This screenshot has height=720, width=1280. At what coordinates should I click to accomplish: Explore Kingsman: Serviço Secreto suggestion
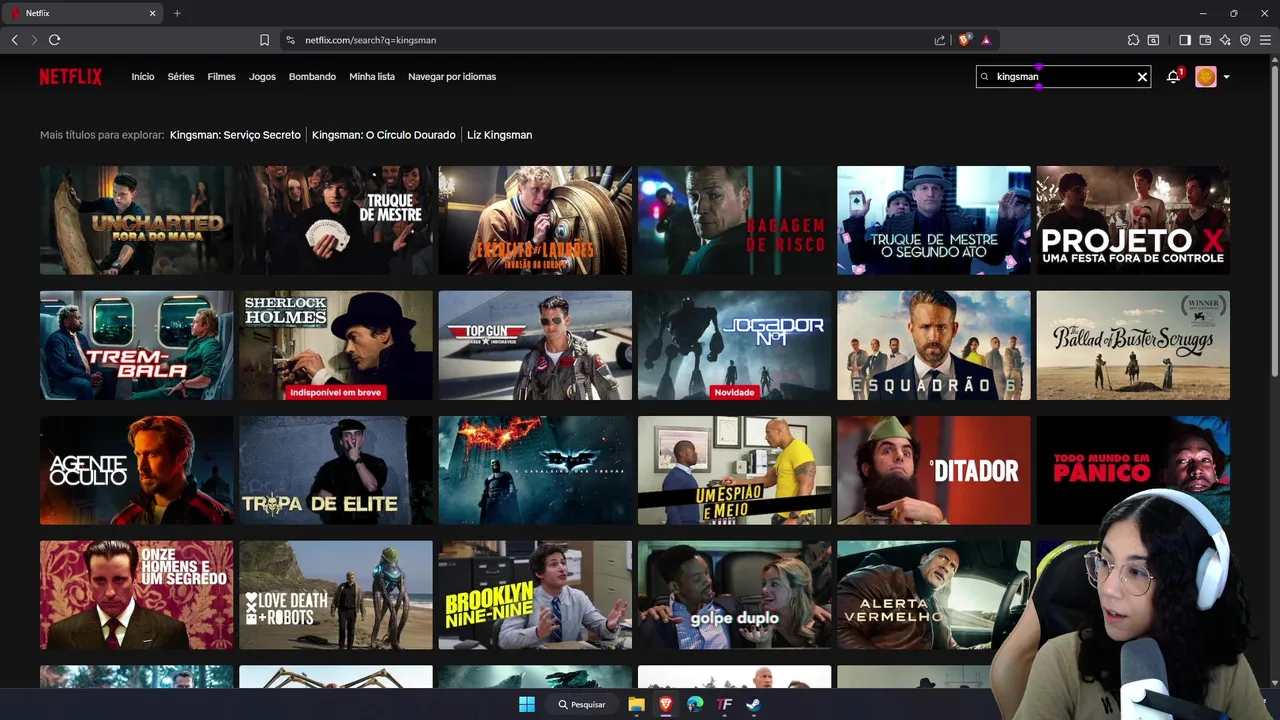(235, 135)
